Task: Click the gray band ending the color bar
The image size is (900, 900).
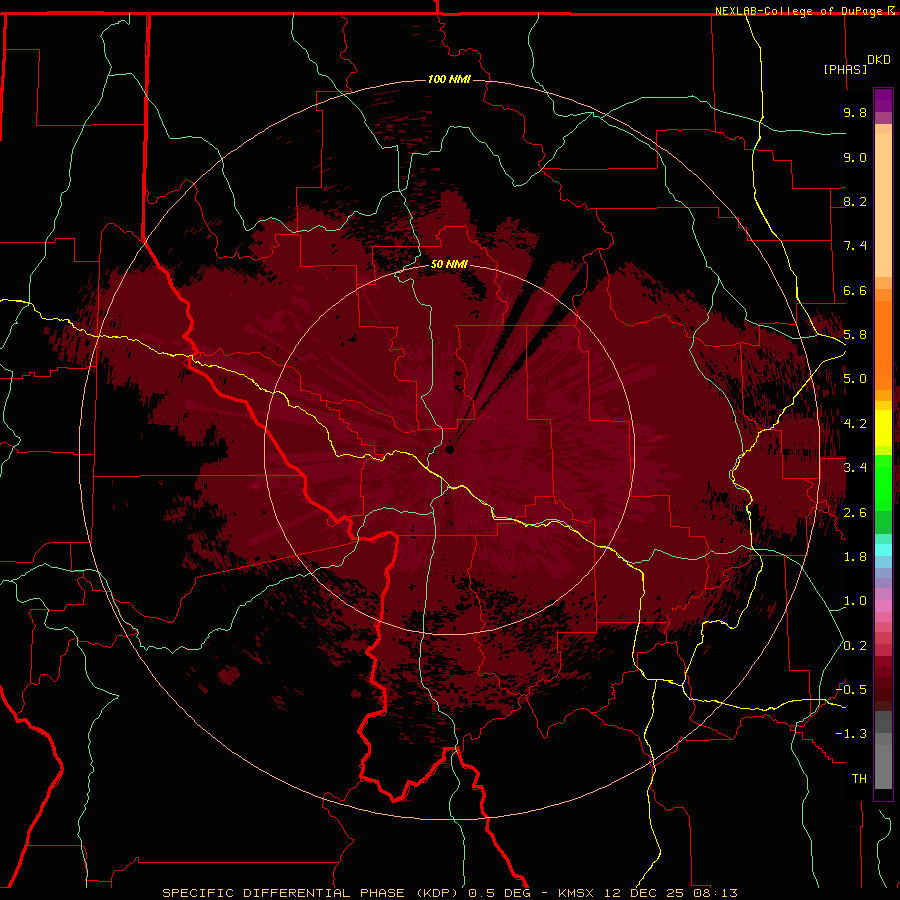Action: (x=883, y=766)
